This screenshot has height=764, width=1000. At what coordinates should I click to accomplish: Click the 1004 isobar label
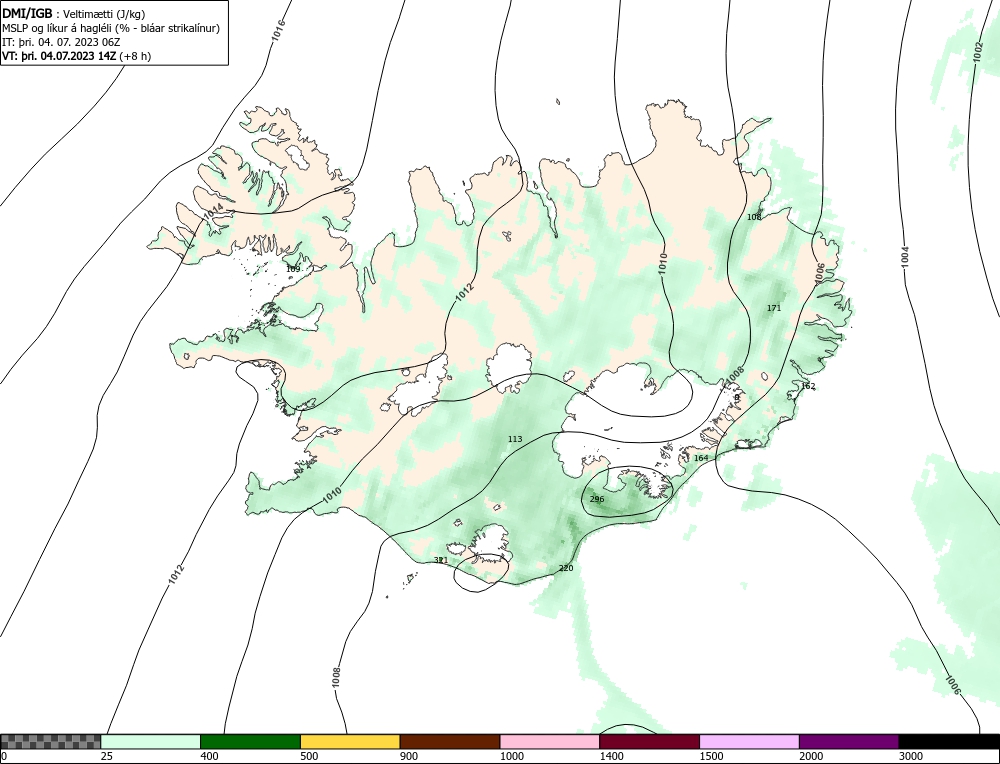pos(905,256)
